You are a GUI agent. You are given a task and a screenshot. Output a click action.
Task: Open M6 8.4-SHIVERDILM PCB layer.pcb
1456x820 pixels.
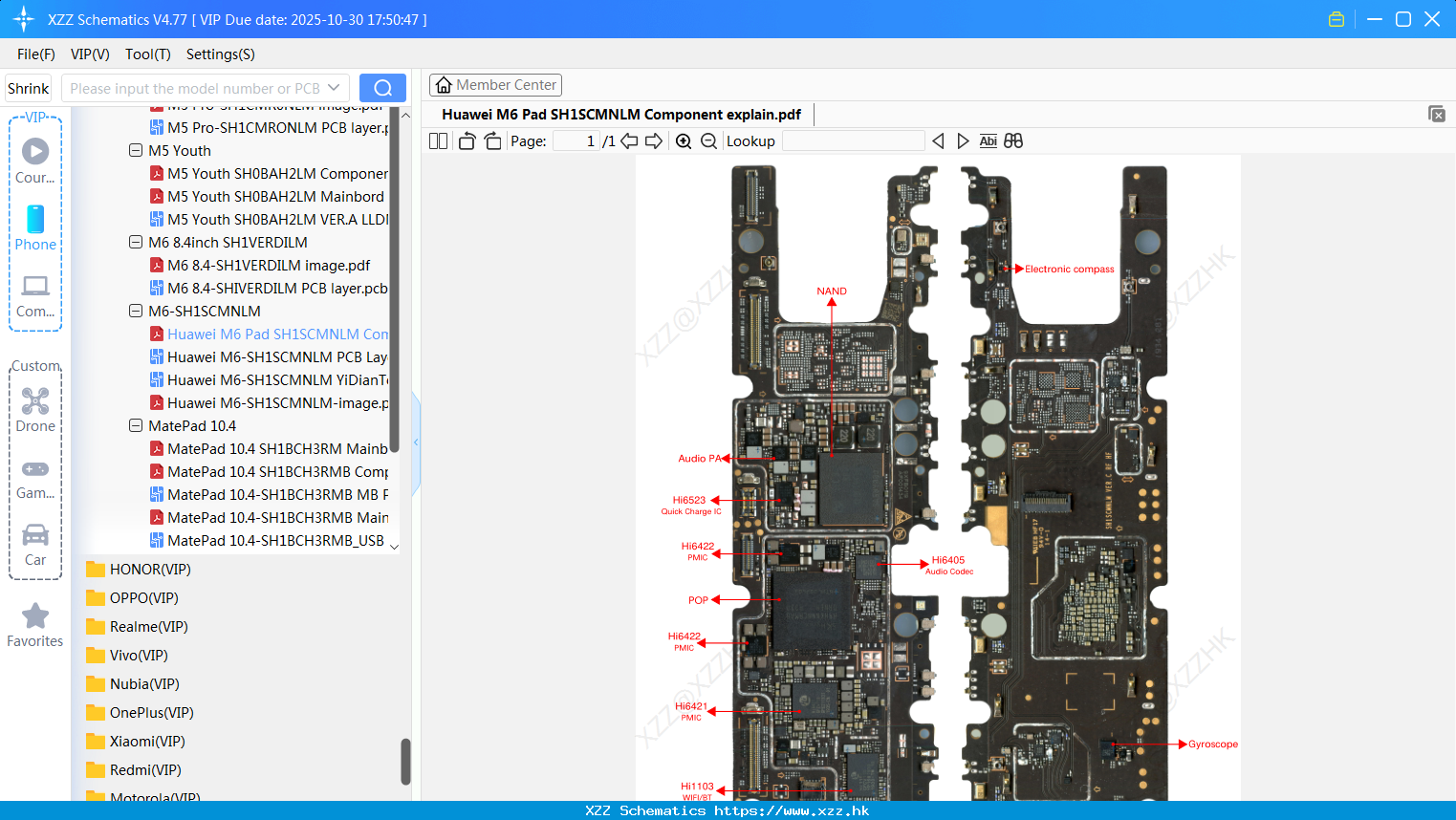pyautogui.click(x=268, y=288)
